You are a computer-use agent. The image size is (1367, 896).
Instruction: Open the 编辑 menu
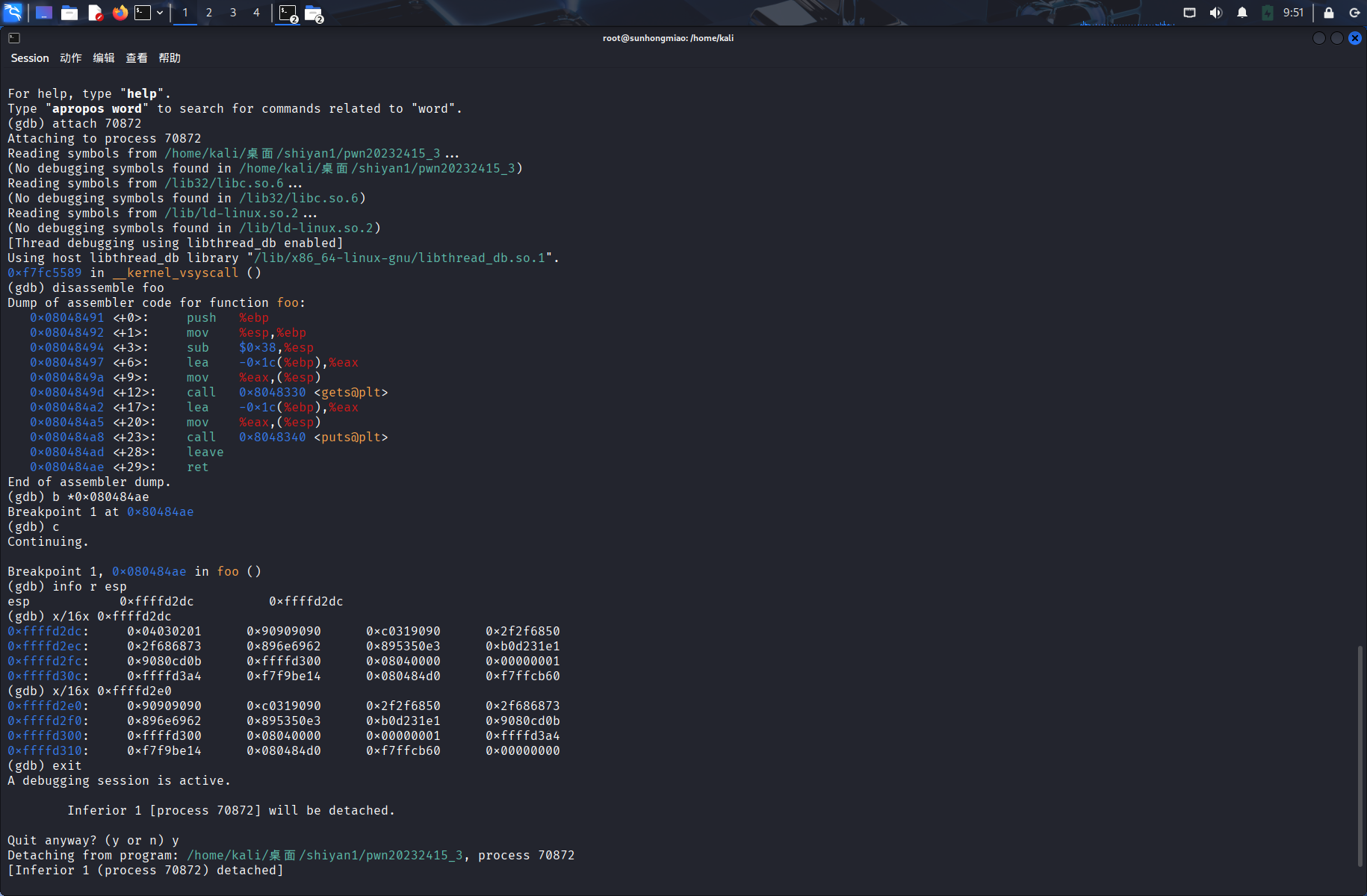[x=104, y=58]
